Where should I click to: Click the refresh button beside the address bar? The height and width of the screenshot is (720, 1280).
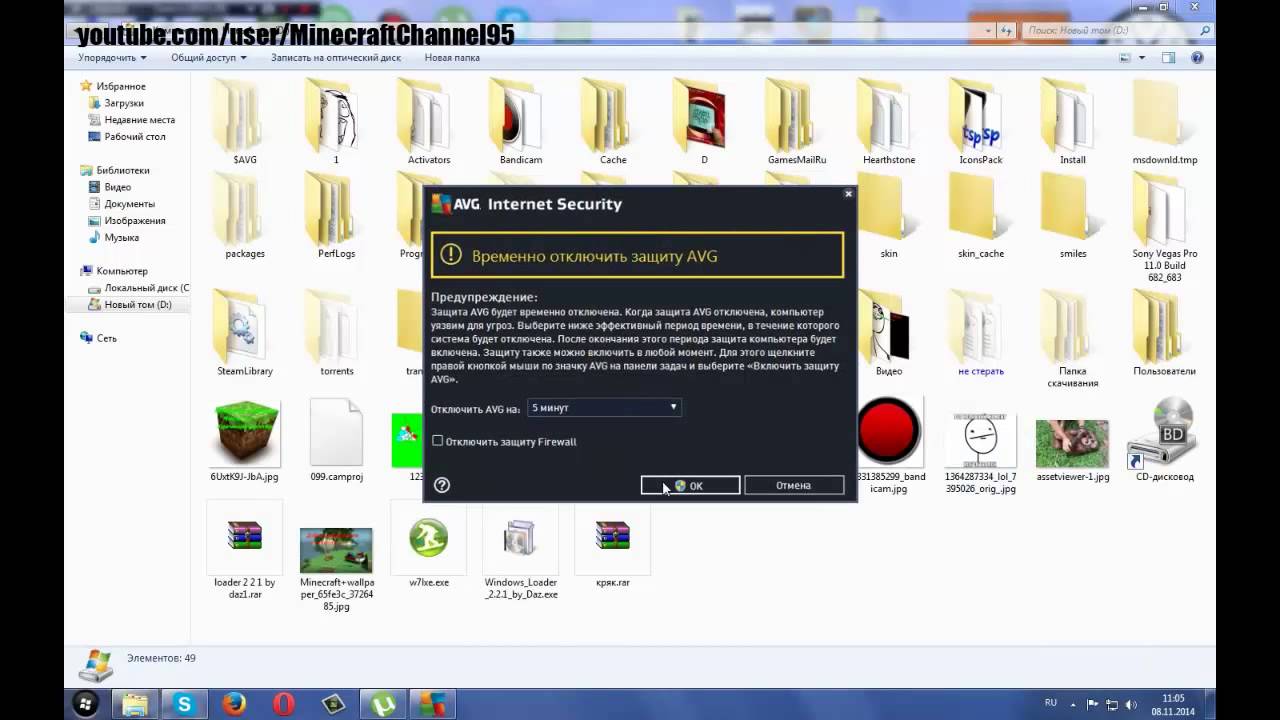(x=1005, y=31)
